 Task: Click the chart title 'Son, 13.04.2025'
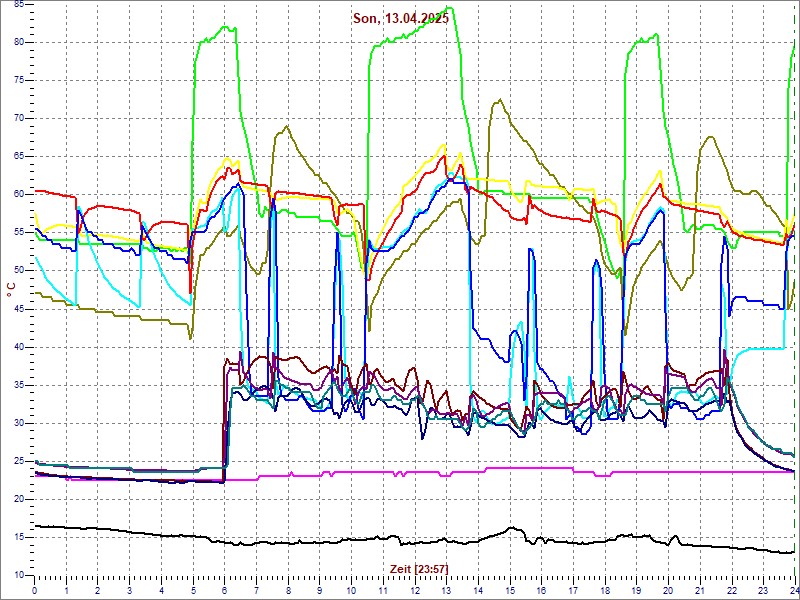pos(401,18)
